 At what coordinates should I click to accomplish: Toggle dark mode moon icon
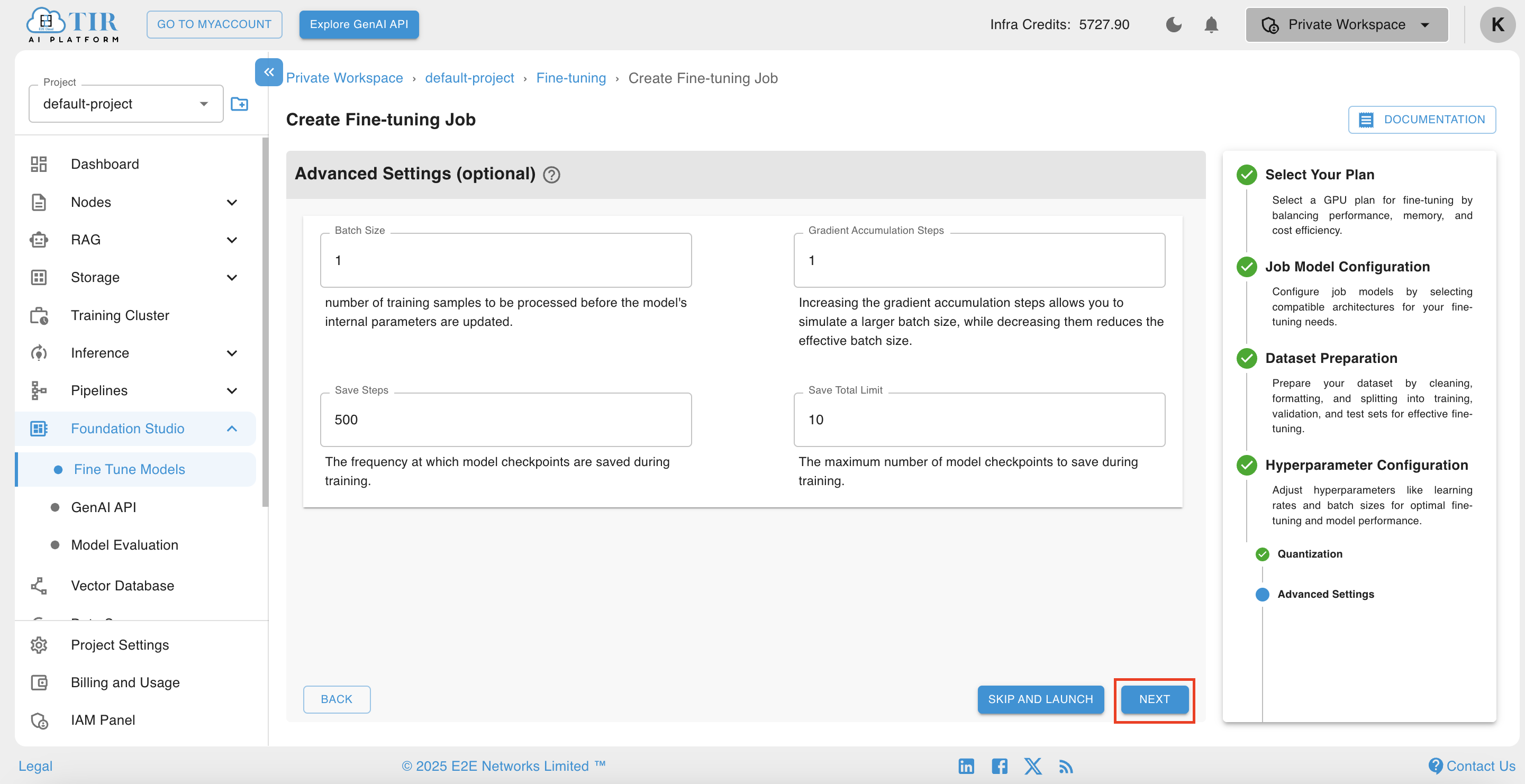(1173, 25)
